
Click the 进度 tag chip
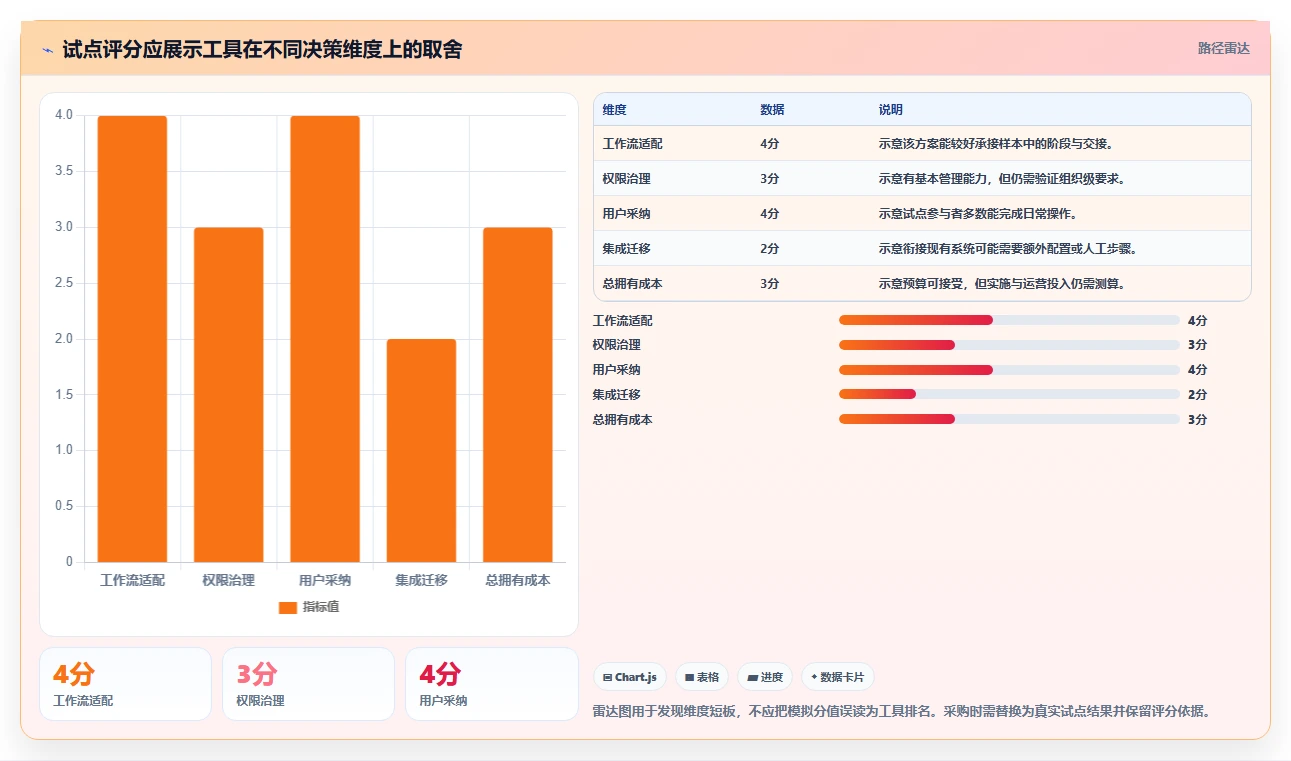click(765, 677)
